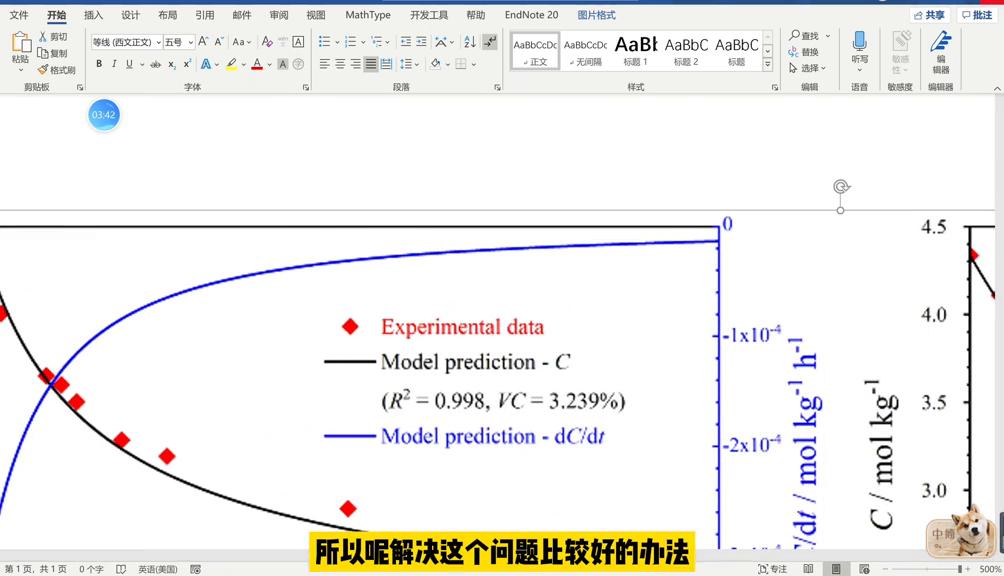Open the font size dropdown showing 五号
The height and width of the screenshot is (576, 1004).
coord(177,42)
